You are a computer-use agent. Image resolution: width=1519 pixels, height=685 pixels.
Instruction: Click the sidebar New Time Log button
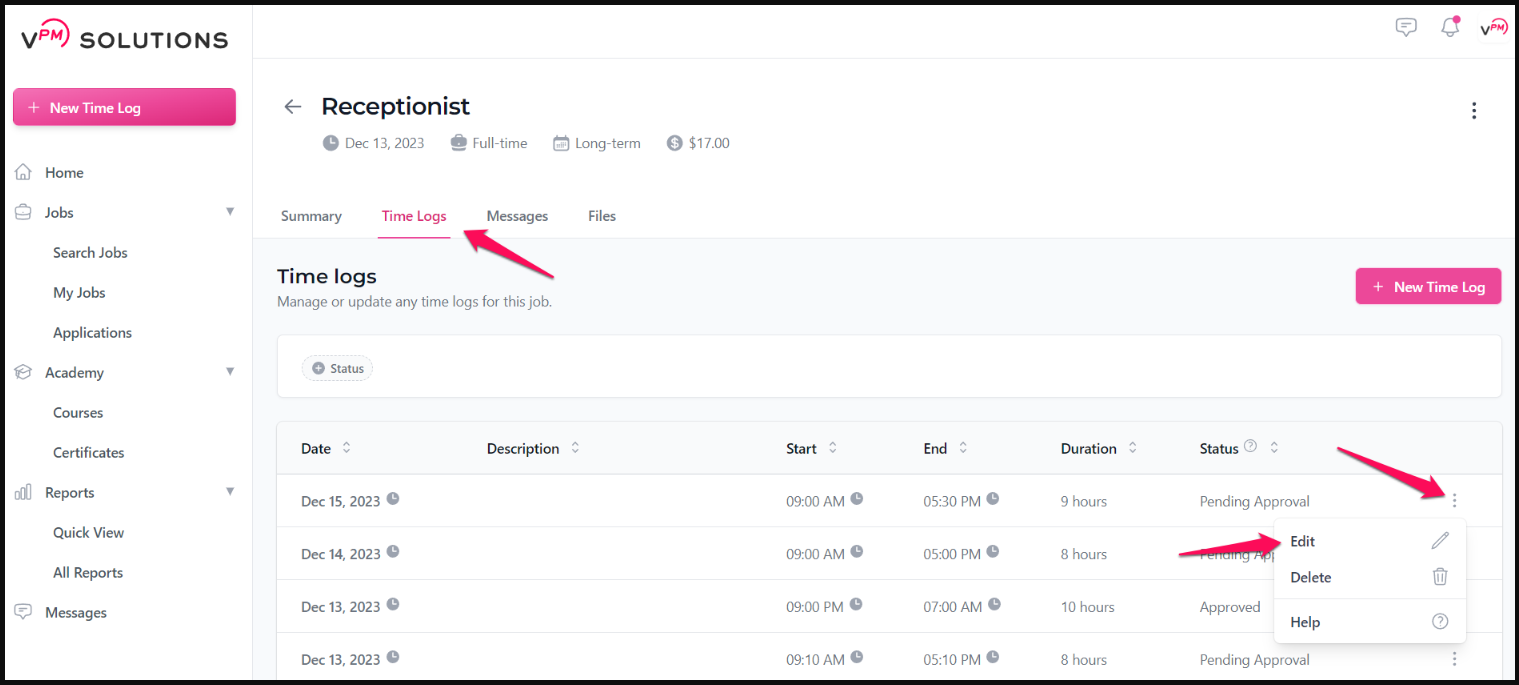[x=124, y=107]
